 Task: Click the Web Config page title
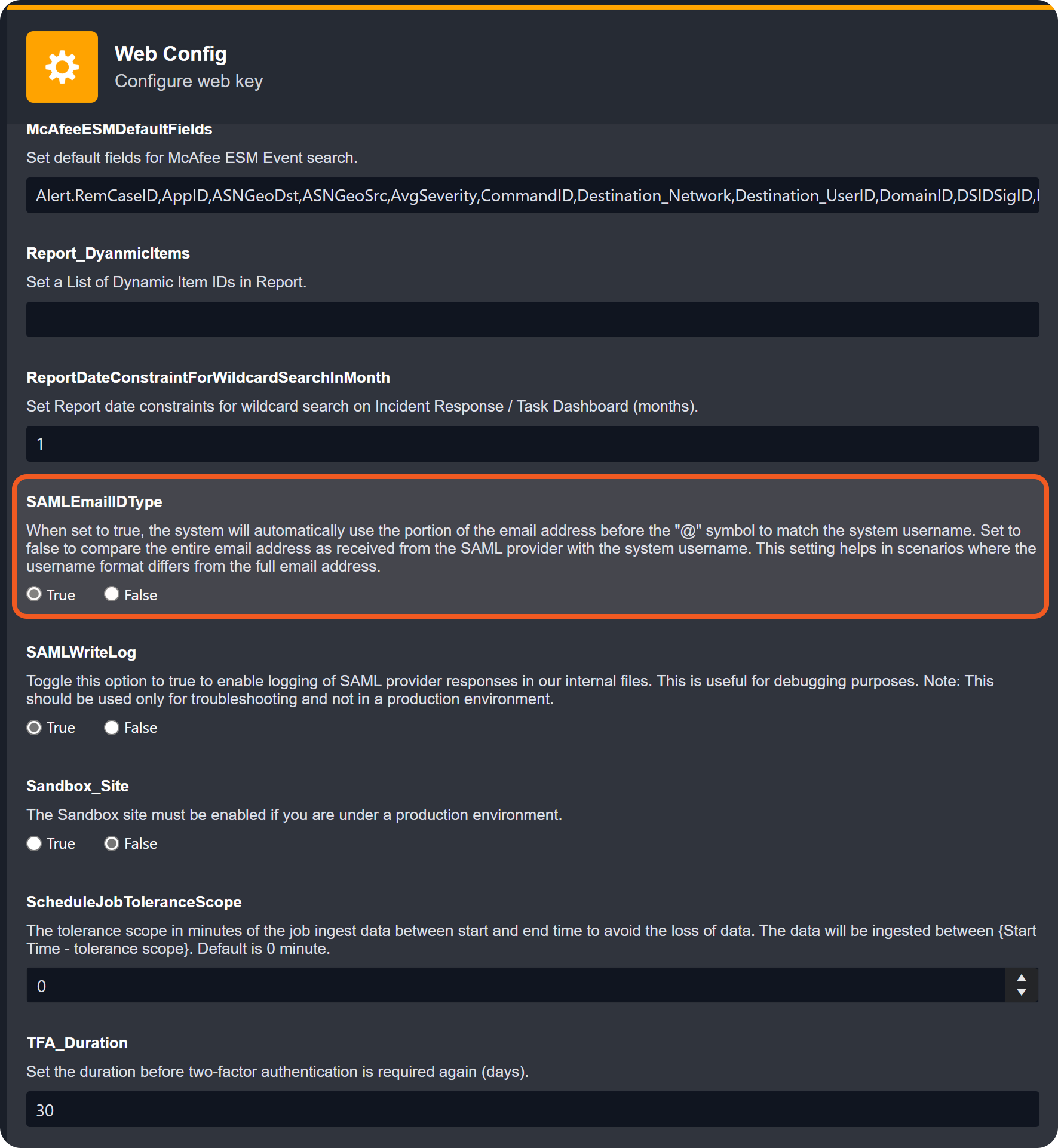click(171, 54)
